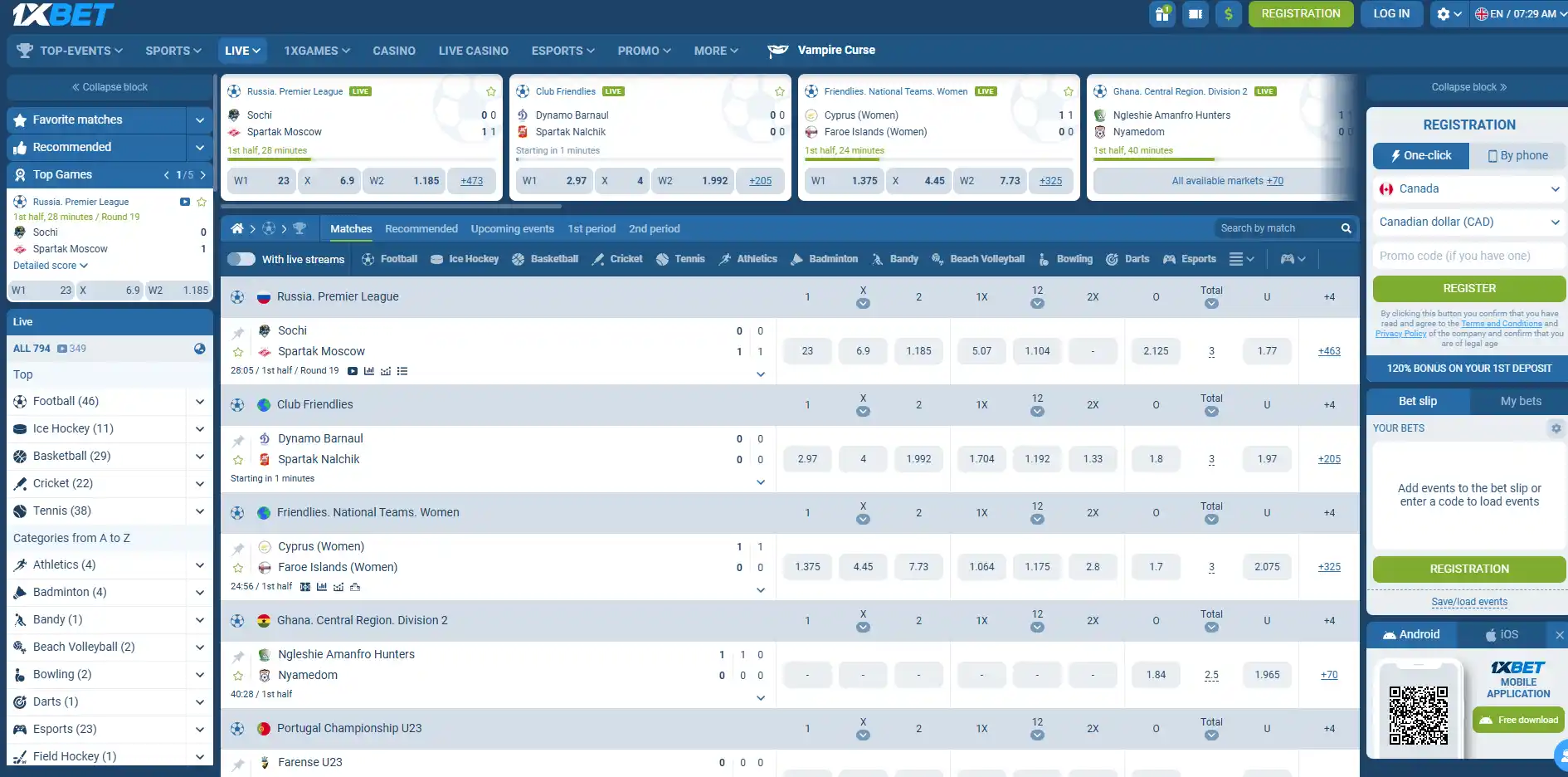Click the green REGISTER button
This screenshot has height=777, width=1568.
point(1469,289)
